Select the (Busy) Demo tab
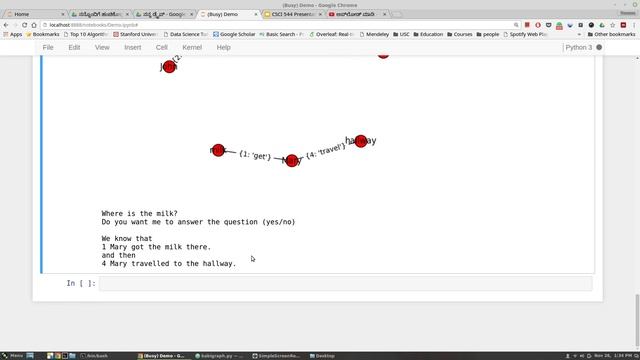The image size is (640, 360). (x=229, y=14)
